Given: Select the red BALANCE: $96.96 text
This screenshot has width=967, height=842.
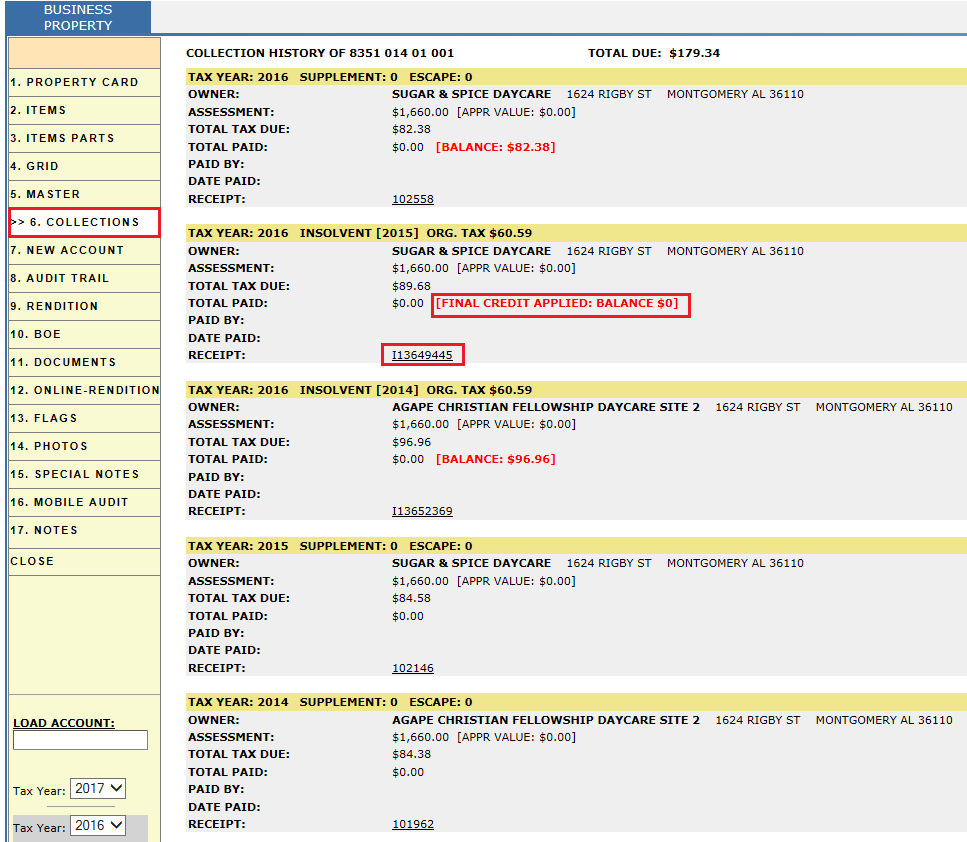Looking at the screenshot, I should (496, 459).
